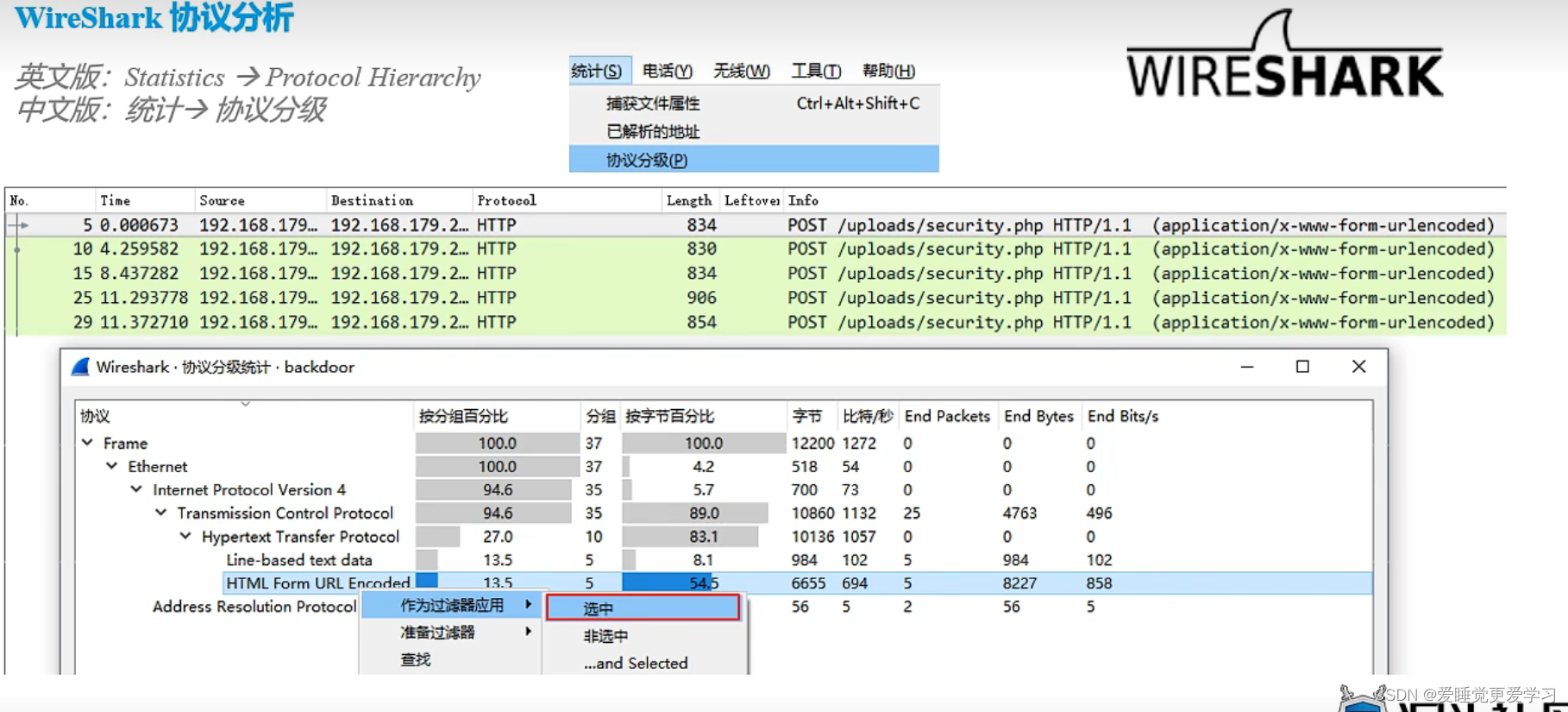Viewport: 1568px width, 712px height.
Task: Click the Protocol column header in packet list
Action: pyautogui.click(x=567, y=200)
